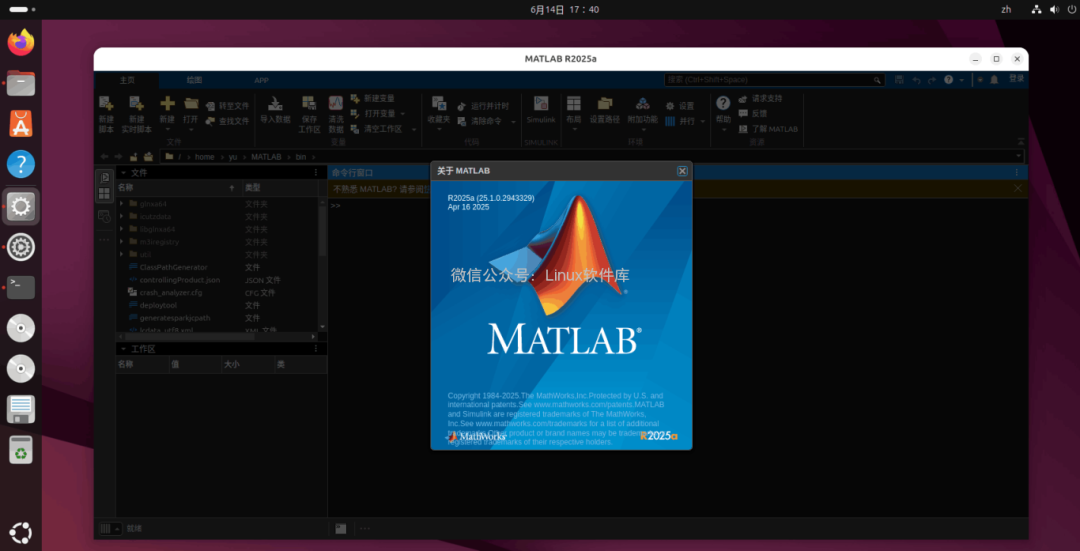
Task: Click the 'MATLAB' path segment
Action: 266,157
